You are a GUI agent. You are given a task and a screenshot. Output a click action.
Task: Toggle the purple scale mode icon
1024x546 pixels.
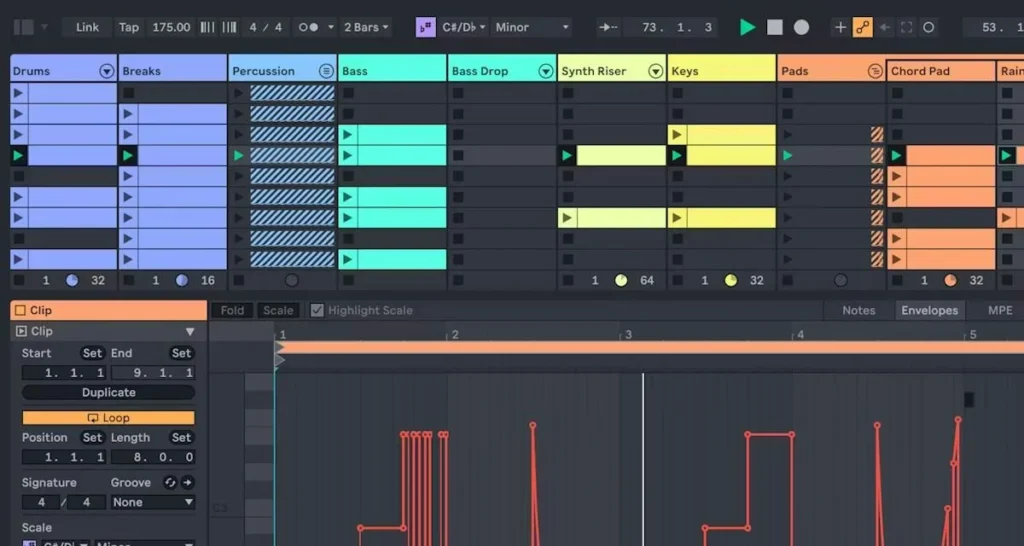[x=425, y=27]
